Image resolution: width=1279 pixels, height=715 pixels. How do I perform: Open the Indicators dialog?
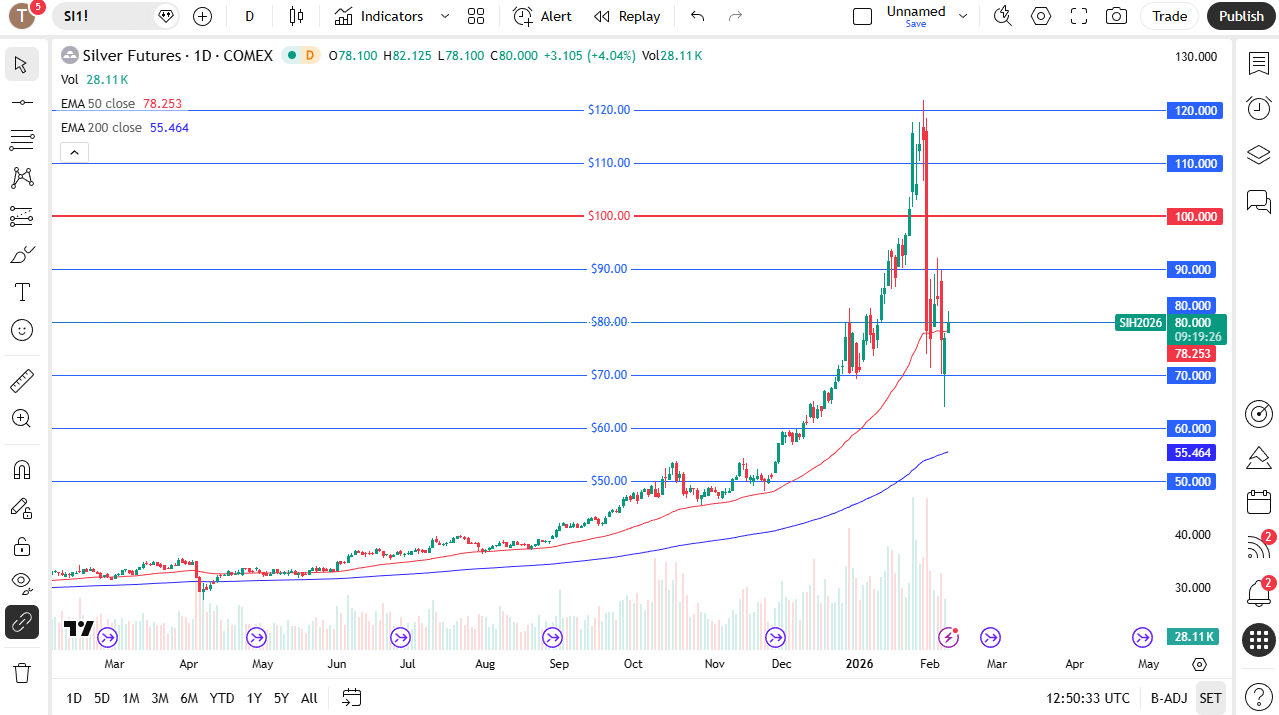379,16
